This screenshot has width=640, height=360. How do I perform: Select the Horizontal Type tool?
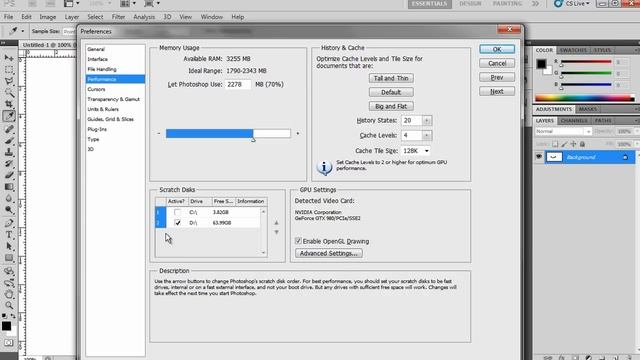click(x=9, y=235)
